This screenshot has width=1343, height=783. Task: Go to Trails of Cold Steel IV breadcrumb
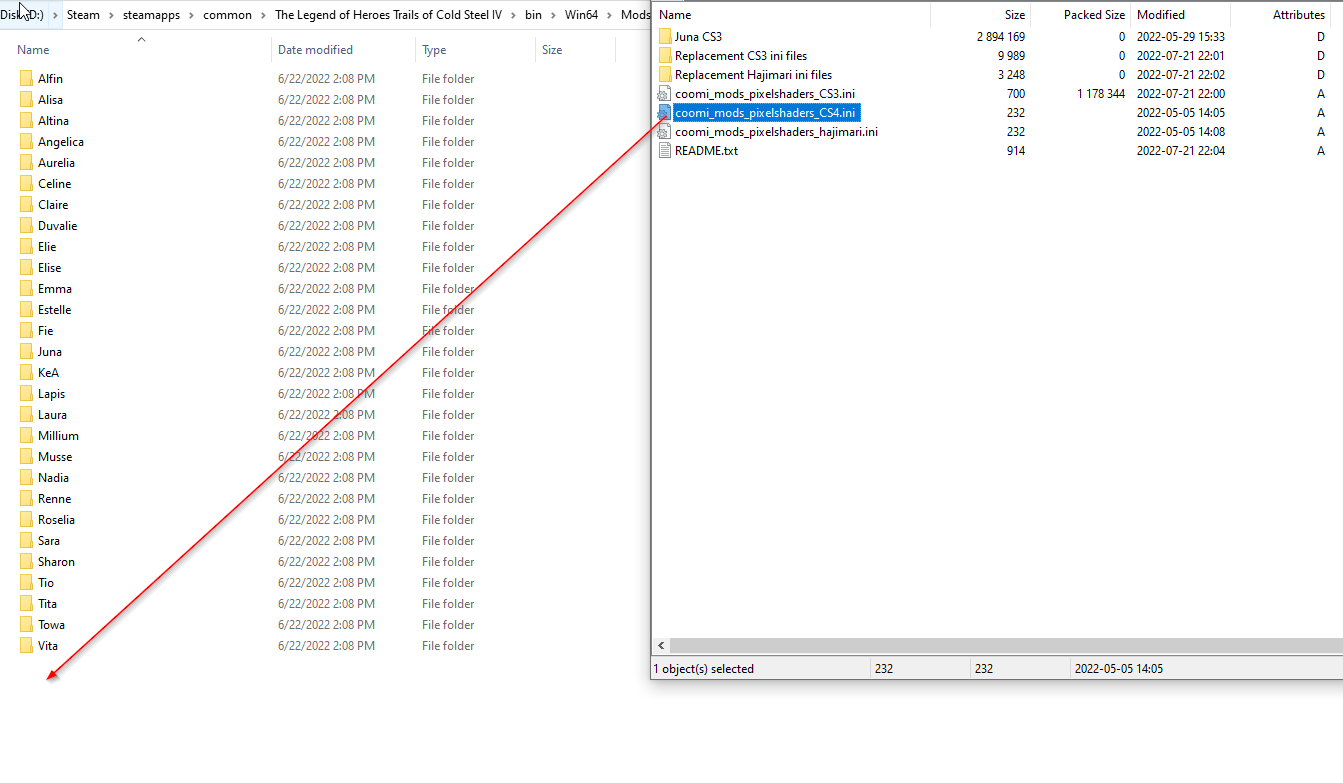click(x=388, y=15)
